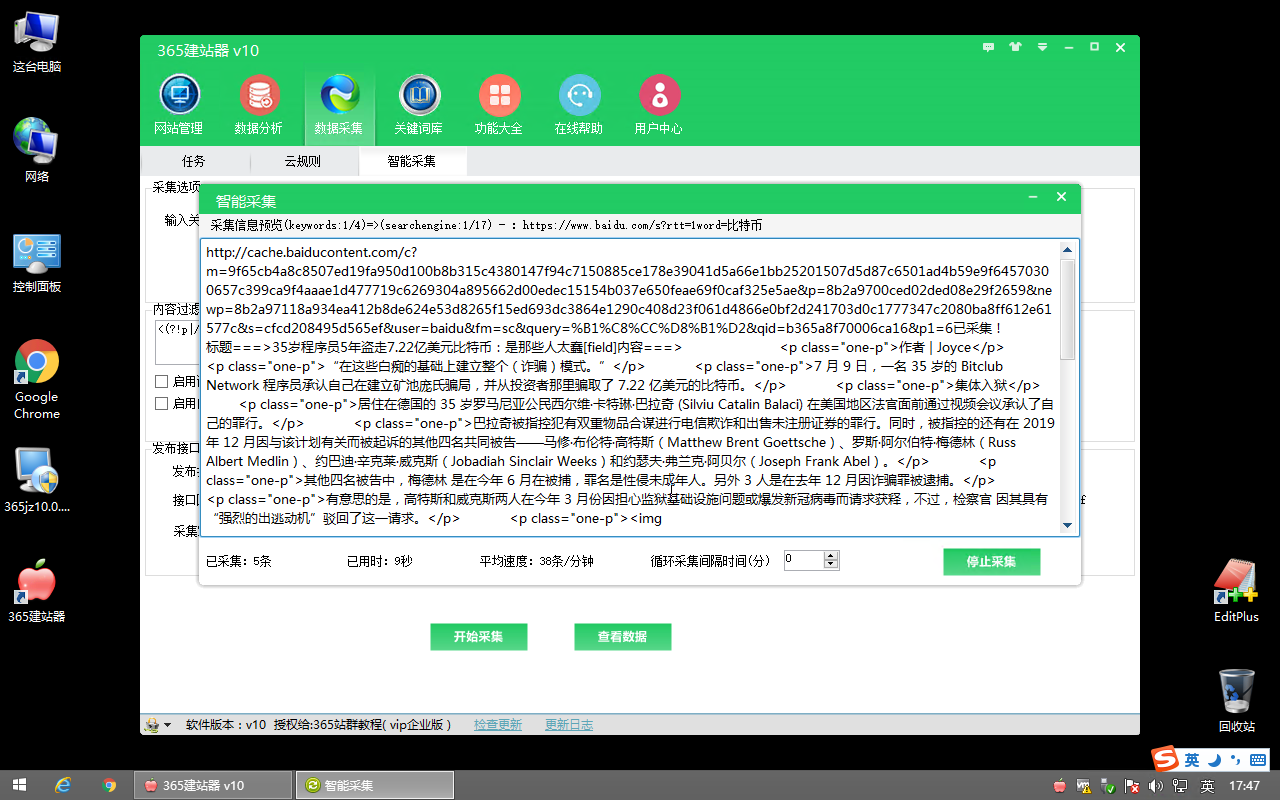Viewport: 1280px width, 800px height.
Task: Click the apple tray icon in taskbar
Action: (1060, 786)
